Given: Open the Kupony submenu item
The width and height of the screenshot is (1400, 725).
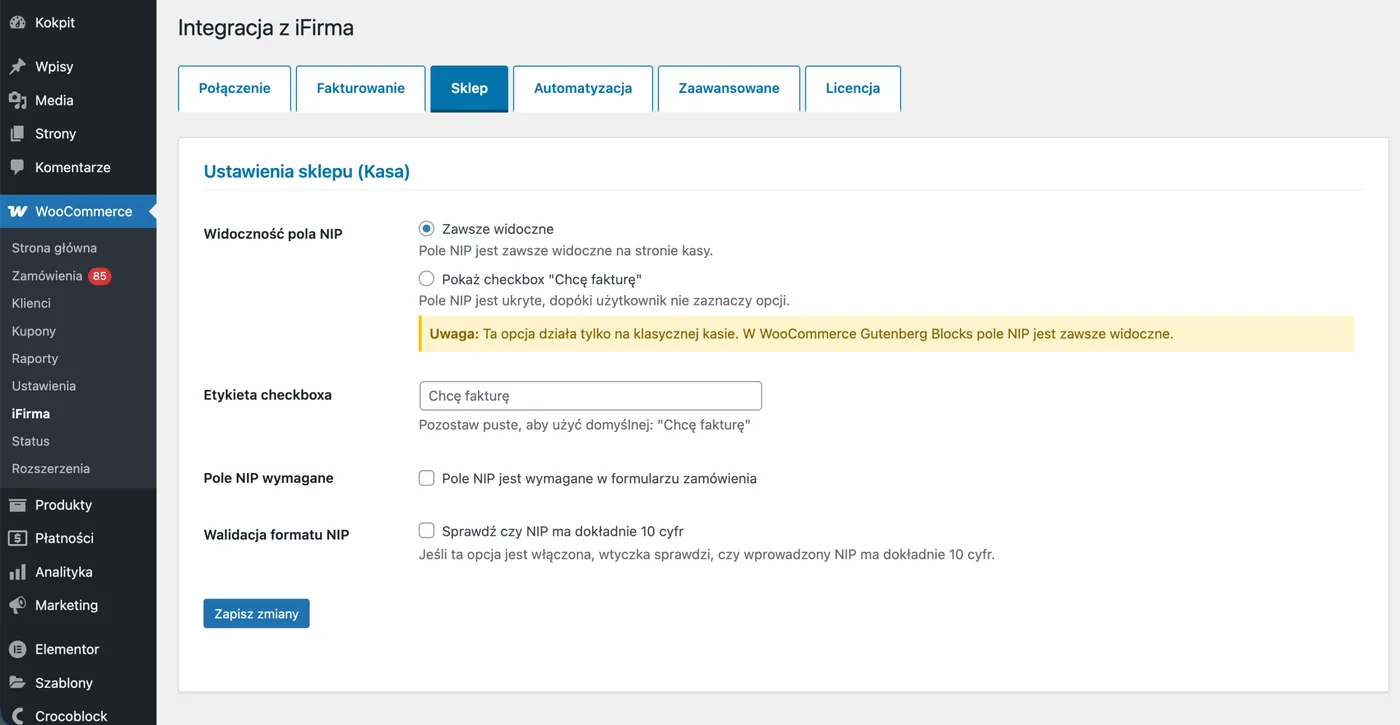Looking at the screenshot, I should [x=34, y=331].
